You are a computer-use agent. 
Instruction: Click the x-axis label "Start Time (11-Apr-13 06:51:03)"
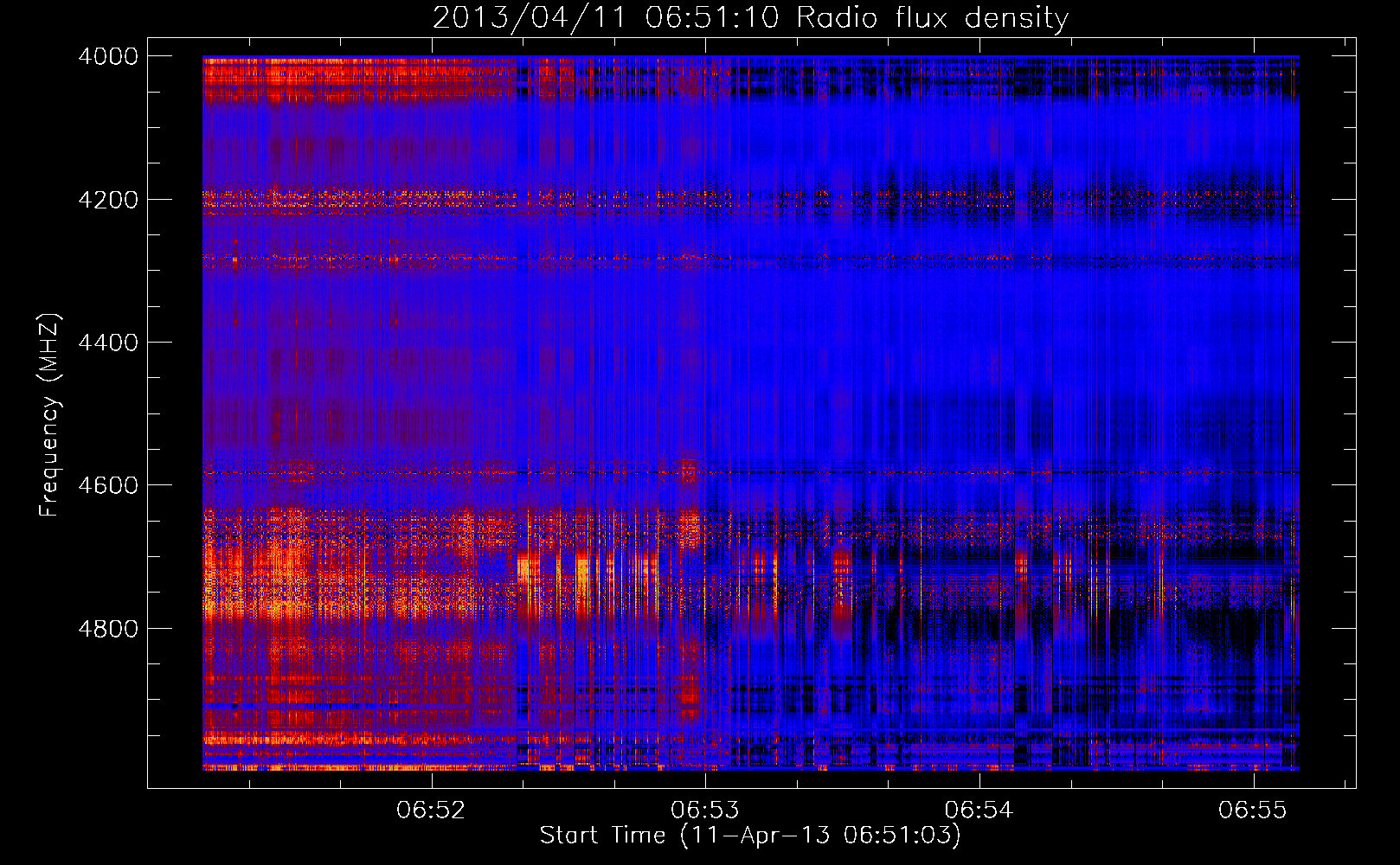click(x=750, y=836)
